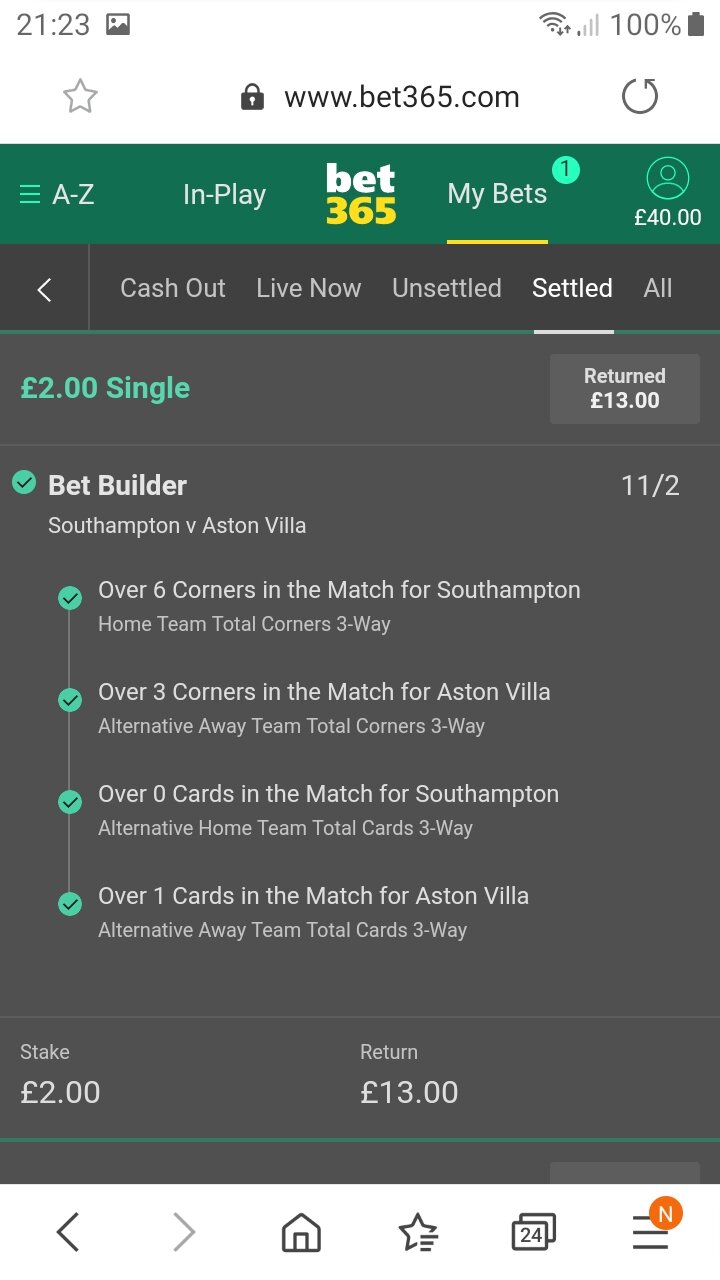This screenshot has width=720, height=1280.
Task: Switch to the Unsettled tab
Action: click(x=447, y=288)
